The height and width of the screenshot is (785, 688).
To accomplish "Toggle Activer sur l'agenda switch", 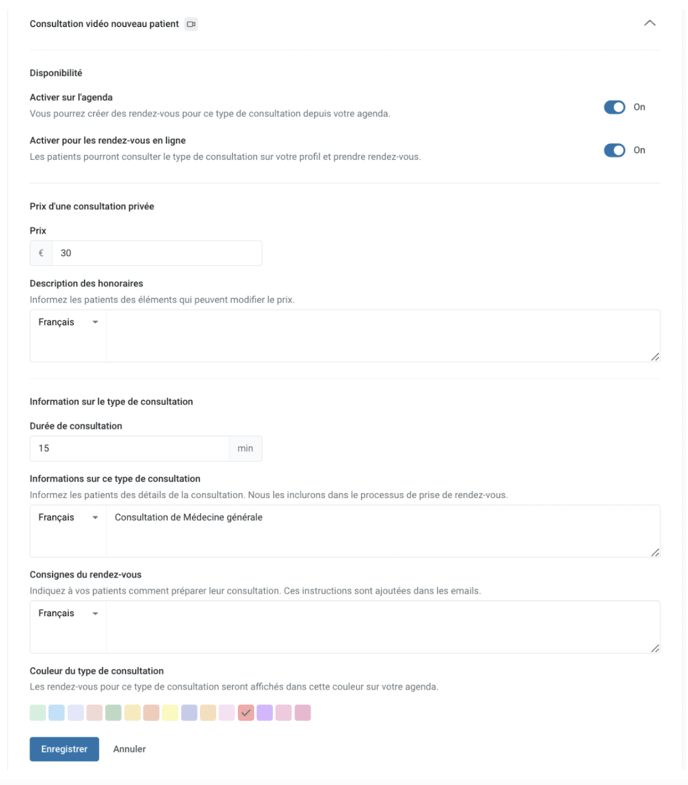I will [x=614, y=107].
